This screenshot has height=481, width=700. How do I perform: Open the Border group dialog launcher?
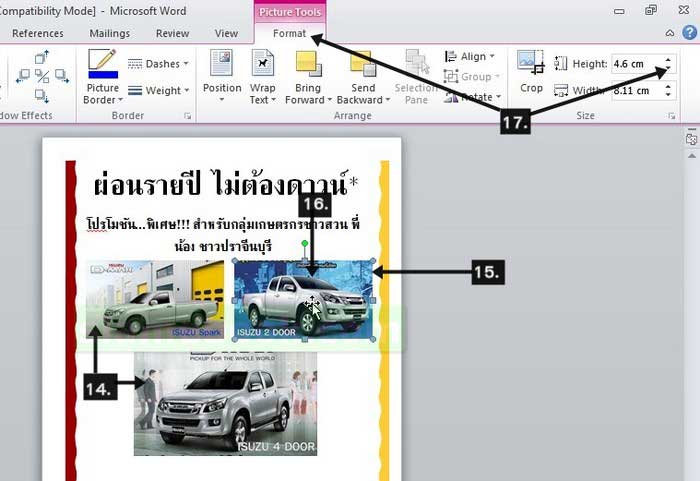[x=188, y=116]
